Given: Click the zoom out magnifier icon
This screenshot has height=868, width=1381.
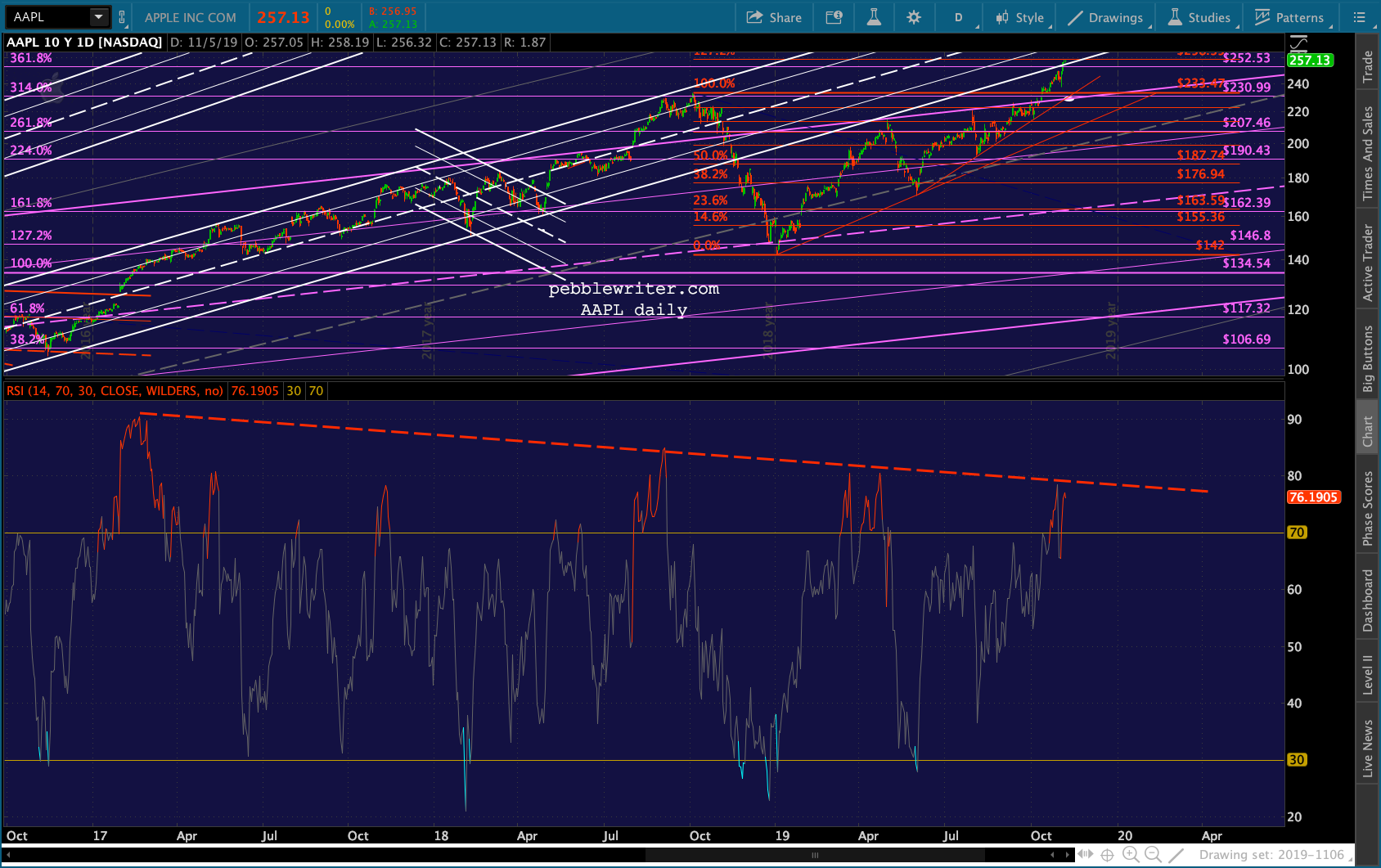Looking at the screenshot, I should tap(1154, 855).
